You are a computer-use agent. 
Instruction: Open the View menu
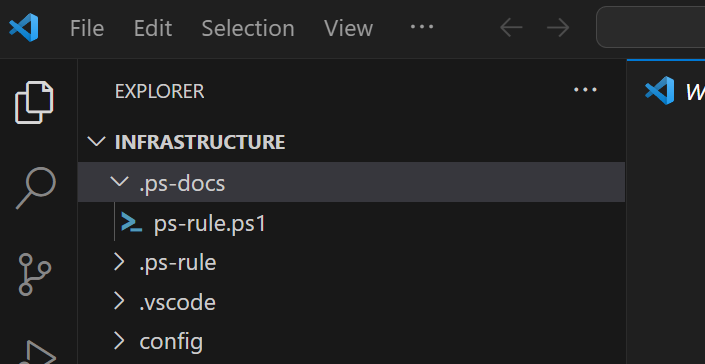point(348,29)
